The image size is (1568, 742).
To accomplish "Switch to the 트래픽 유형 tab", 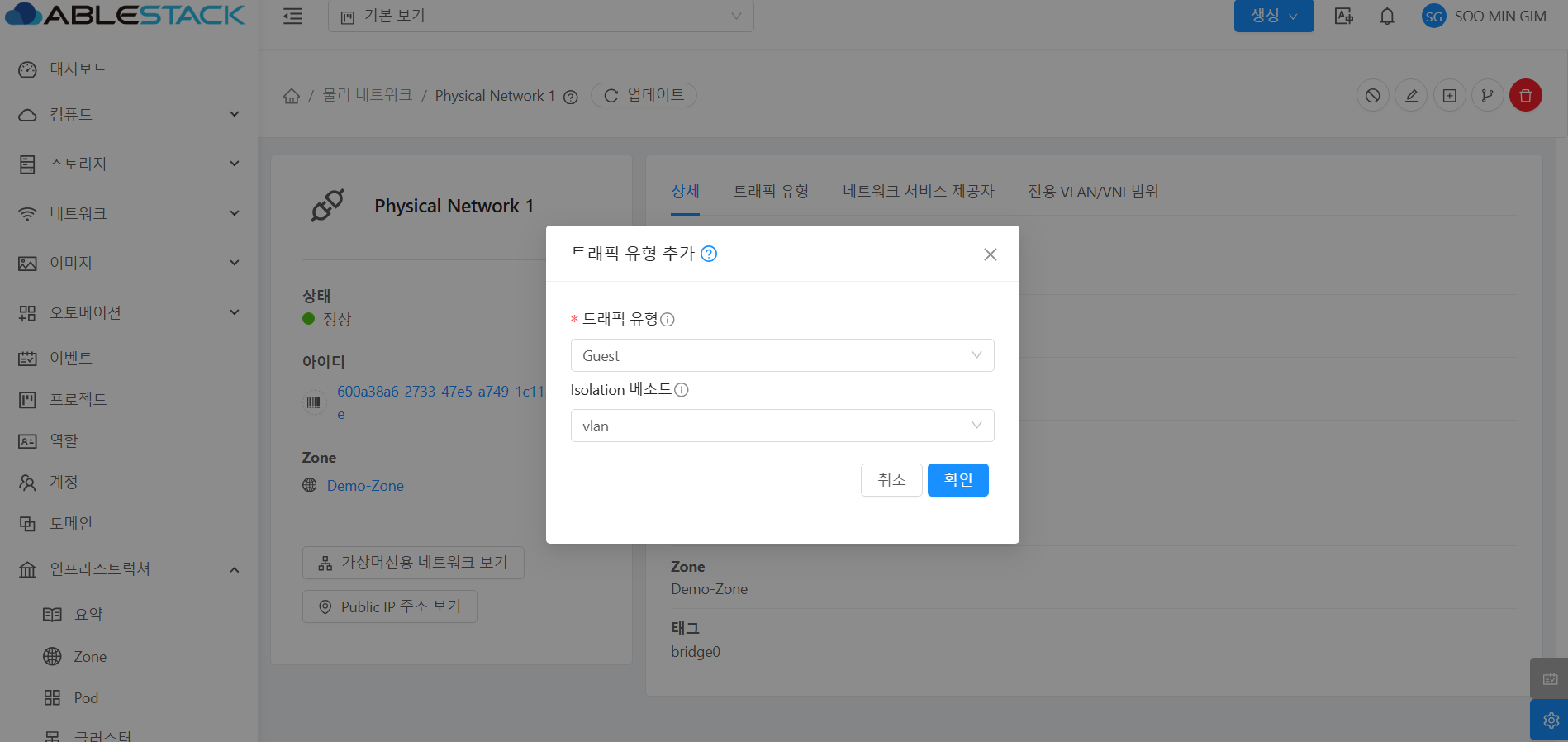I will point(771,192).
